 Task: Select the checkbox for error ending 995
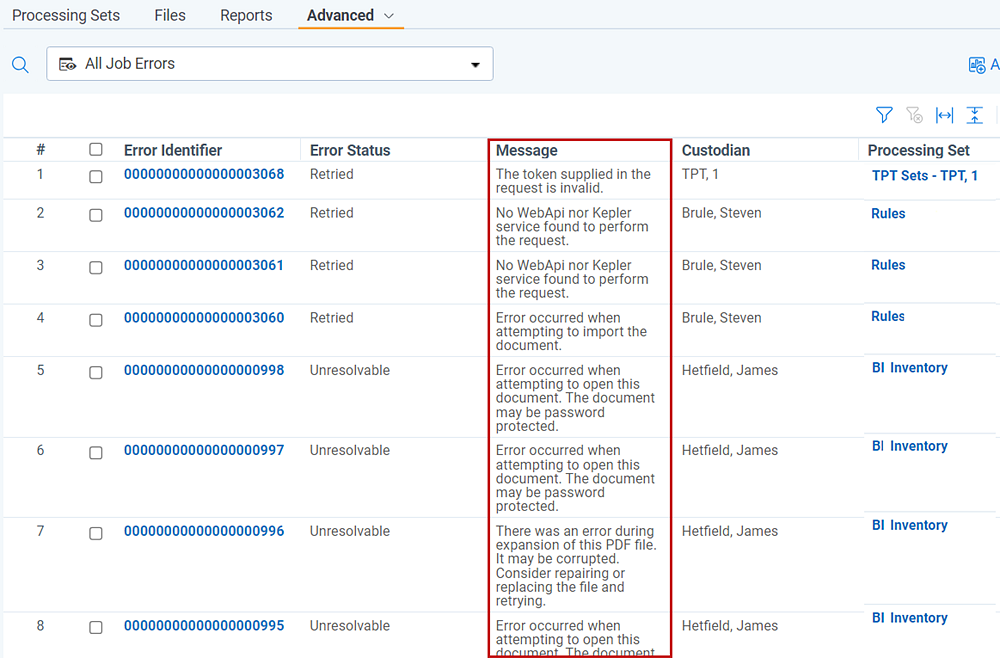96,627
